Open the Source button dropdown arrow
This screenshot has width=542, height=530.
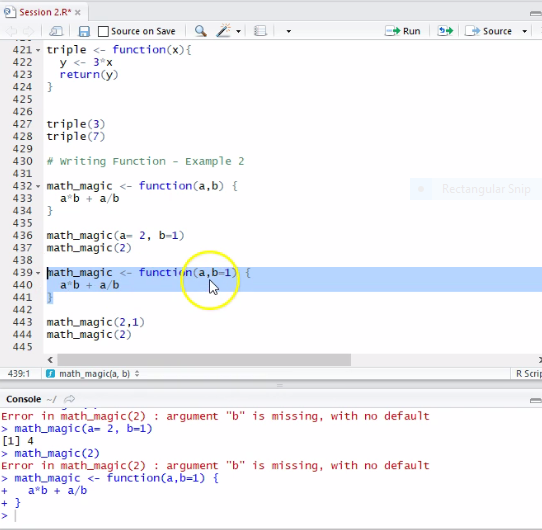[524, 31]
